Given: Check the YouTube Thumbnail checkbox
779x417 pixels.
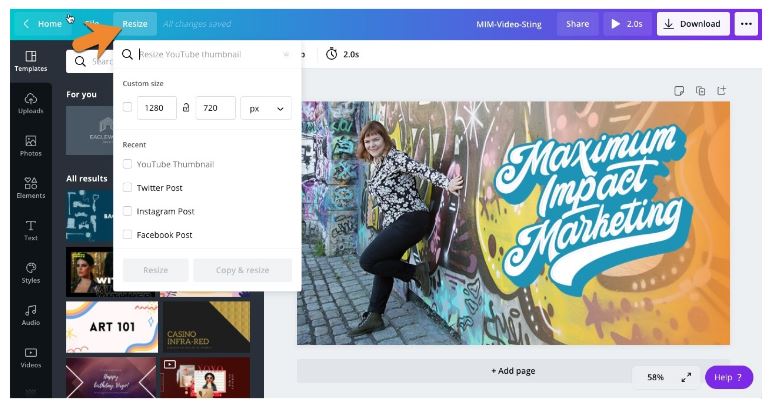Looking at the screenshot, I should pyautogui.click(x=127, y=164).
